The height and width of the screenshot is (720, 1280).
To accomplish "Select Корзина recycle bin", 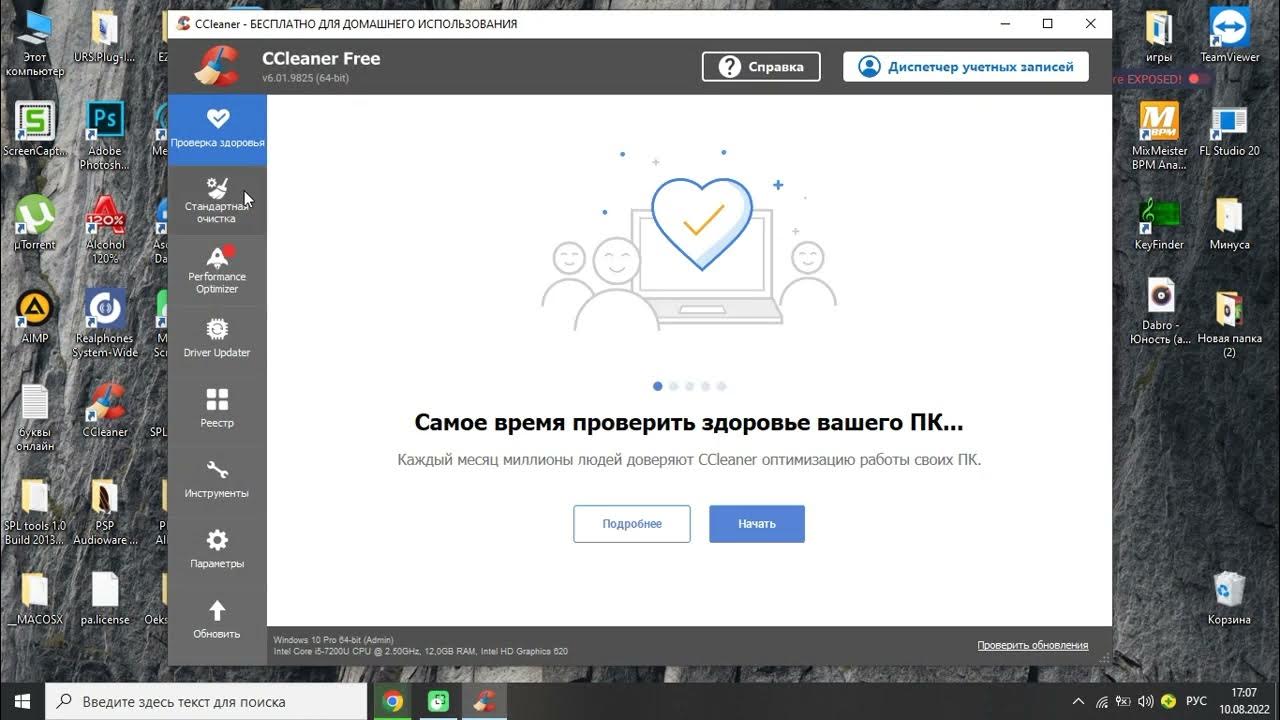I will click(x=1229, y=598).
